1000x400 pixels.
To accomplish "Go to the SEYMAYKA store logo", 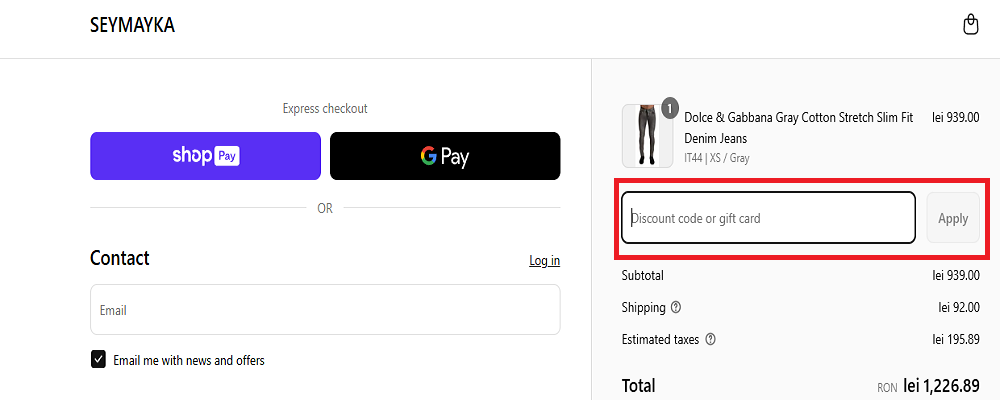I will 132,26.
